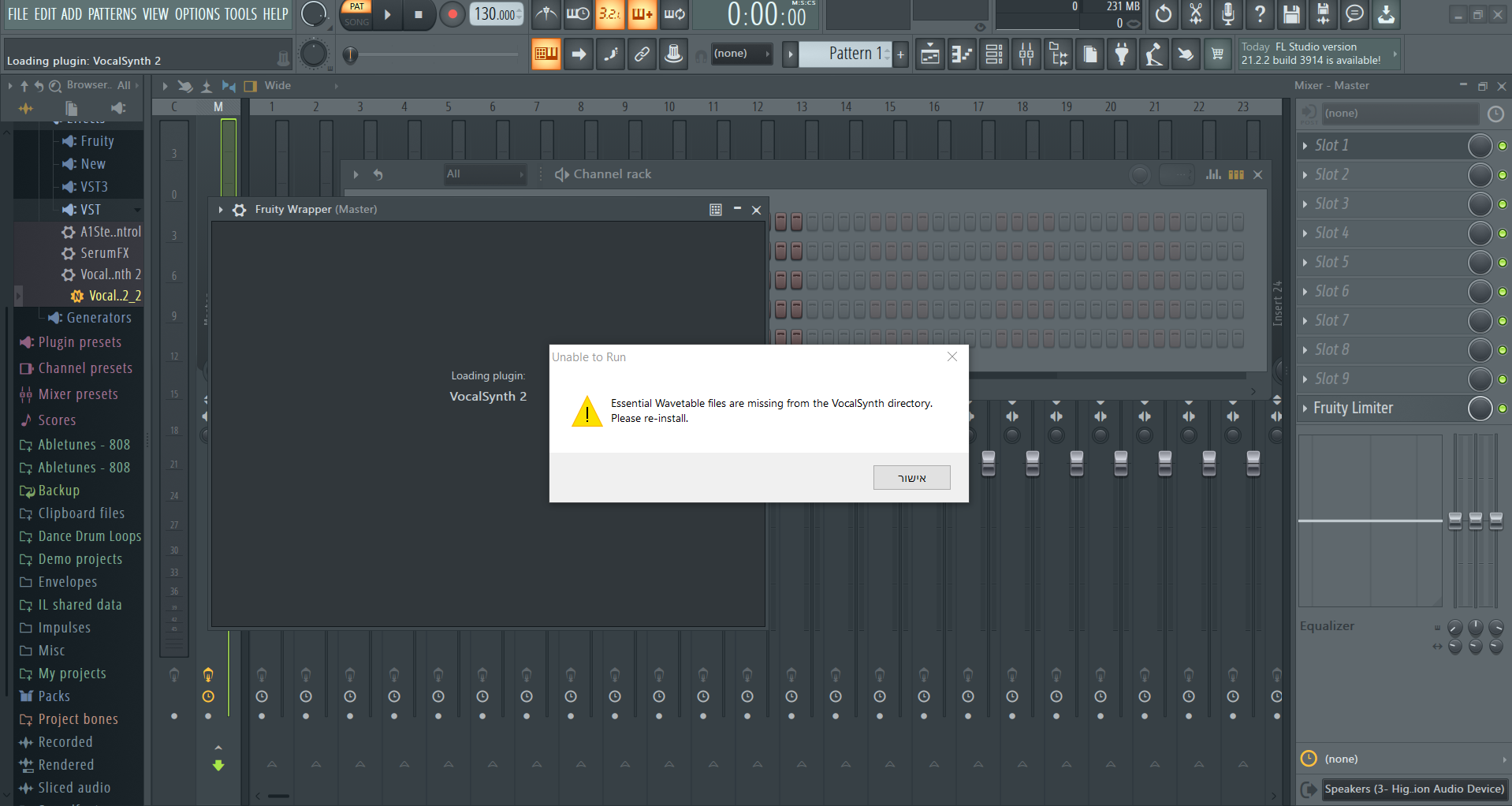The width and height of the screenshot is (1512, 806).
Task: Click the microphone recording icon
Action: pyautogui.click(x=1227, y=14)
